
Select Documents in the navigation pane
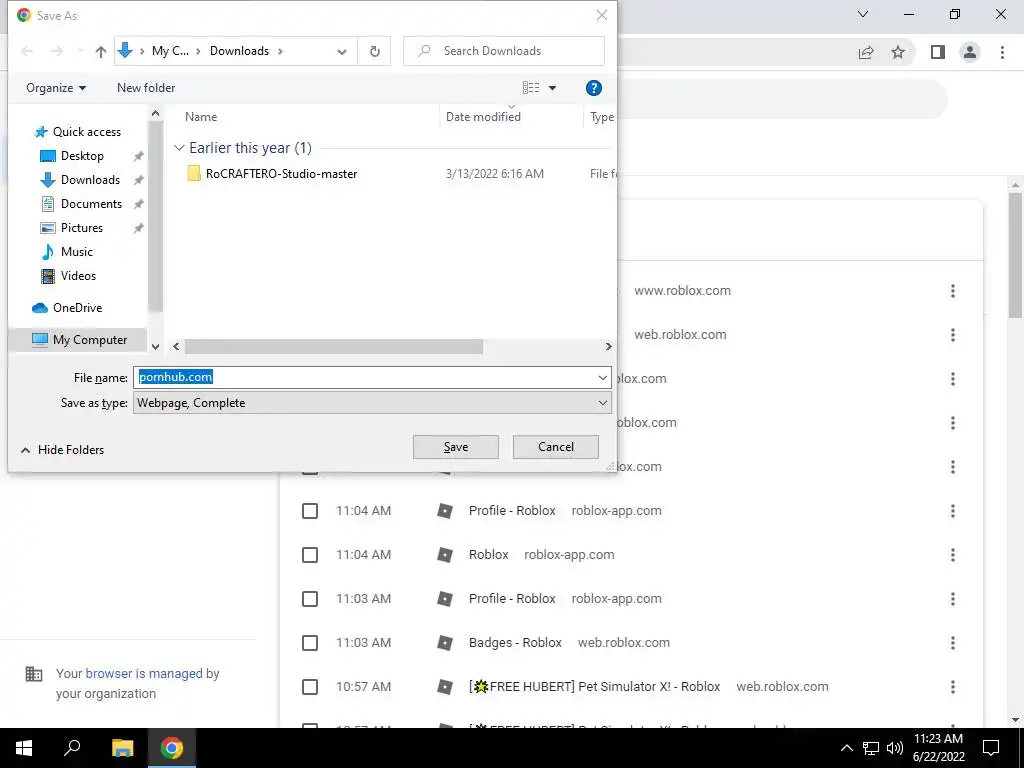pyautogui.click(x=91, y=204)
